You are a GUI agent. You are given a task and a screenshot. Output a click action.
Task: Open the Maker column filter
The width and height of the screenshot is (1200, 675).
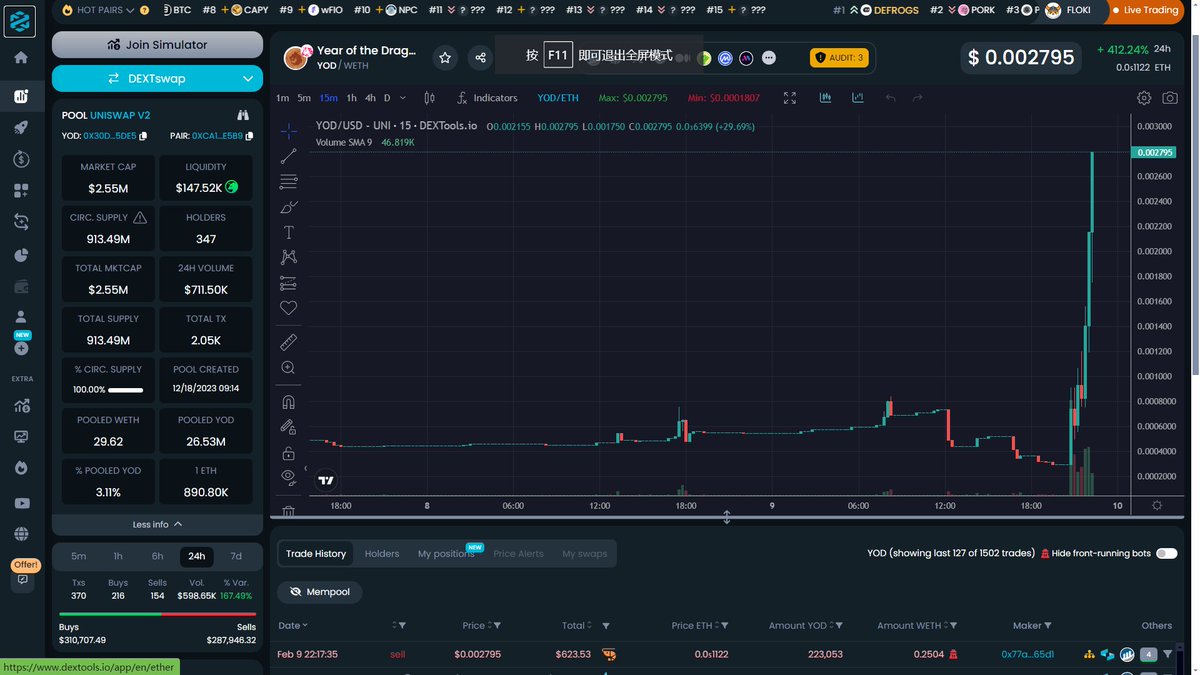[x=1048, y=626]
